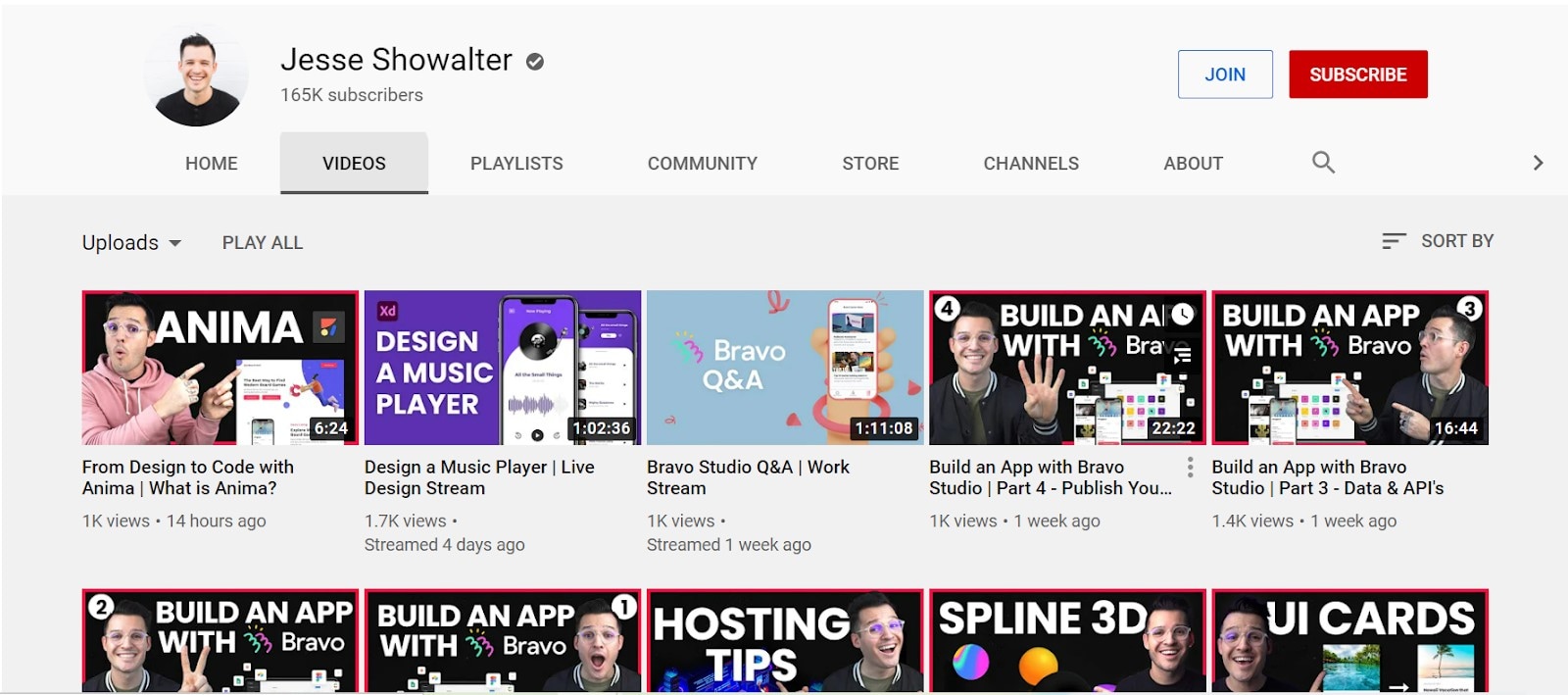
Task: Click Build an App thumbnail numbered 1
Action: (503, 641)
